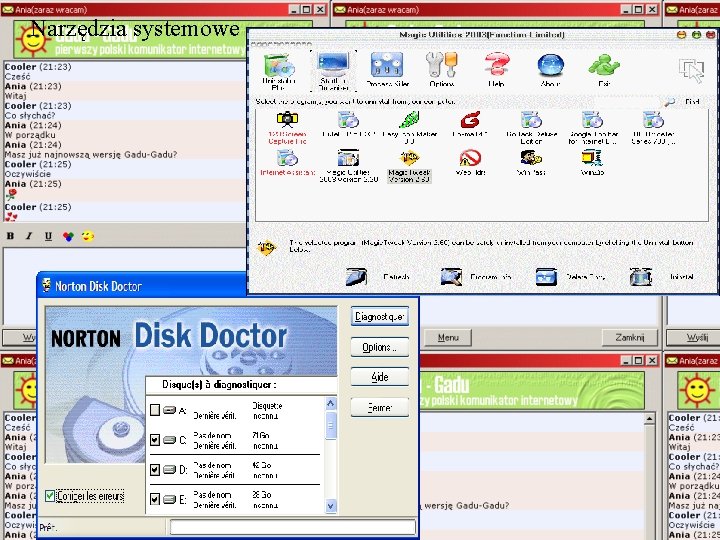Check the A: diskette drive checkbox
The height and width of the screenshot is (540, 720).
click(155, 410)
